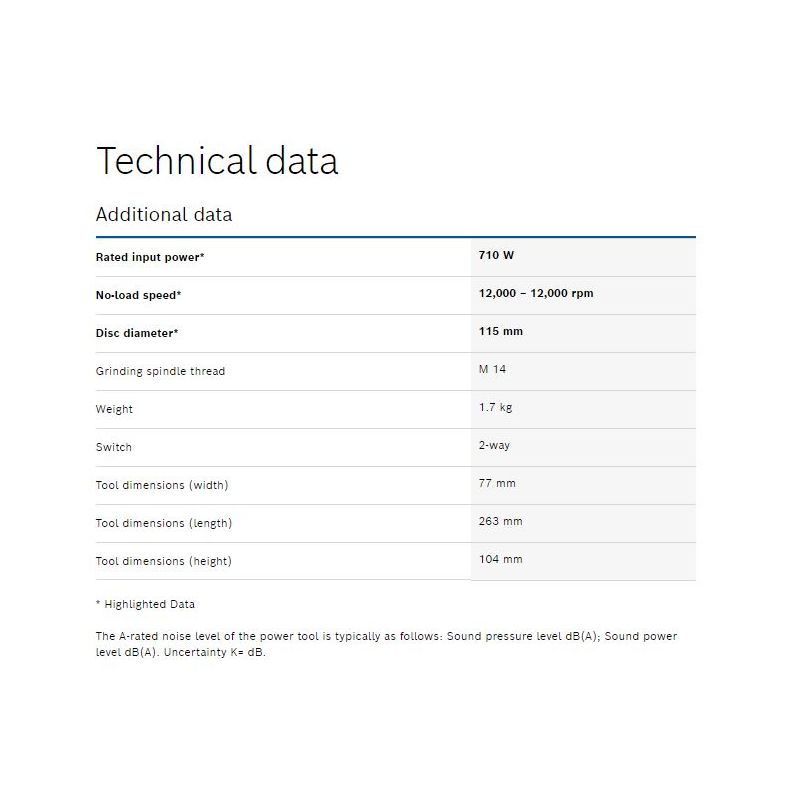
Task: Select the 710 W value
Action: click(x=496, y=255)
